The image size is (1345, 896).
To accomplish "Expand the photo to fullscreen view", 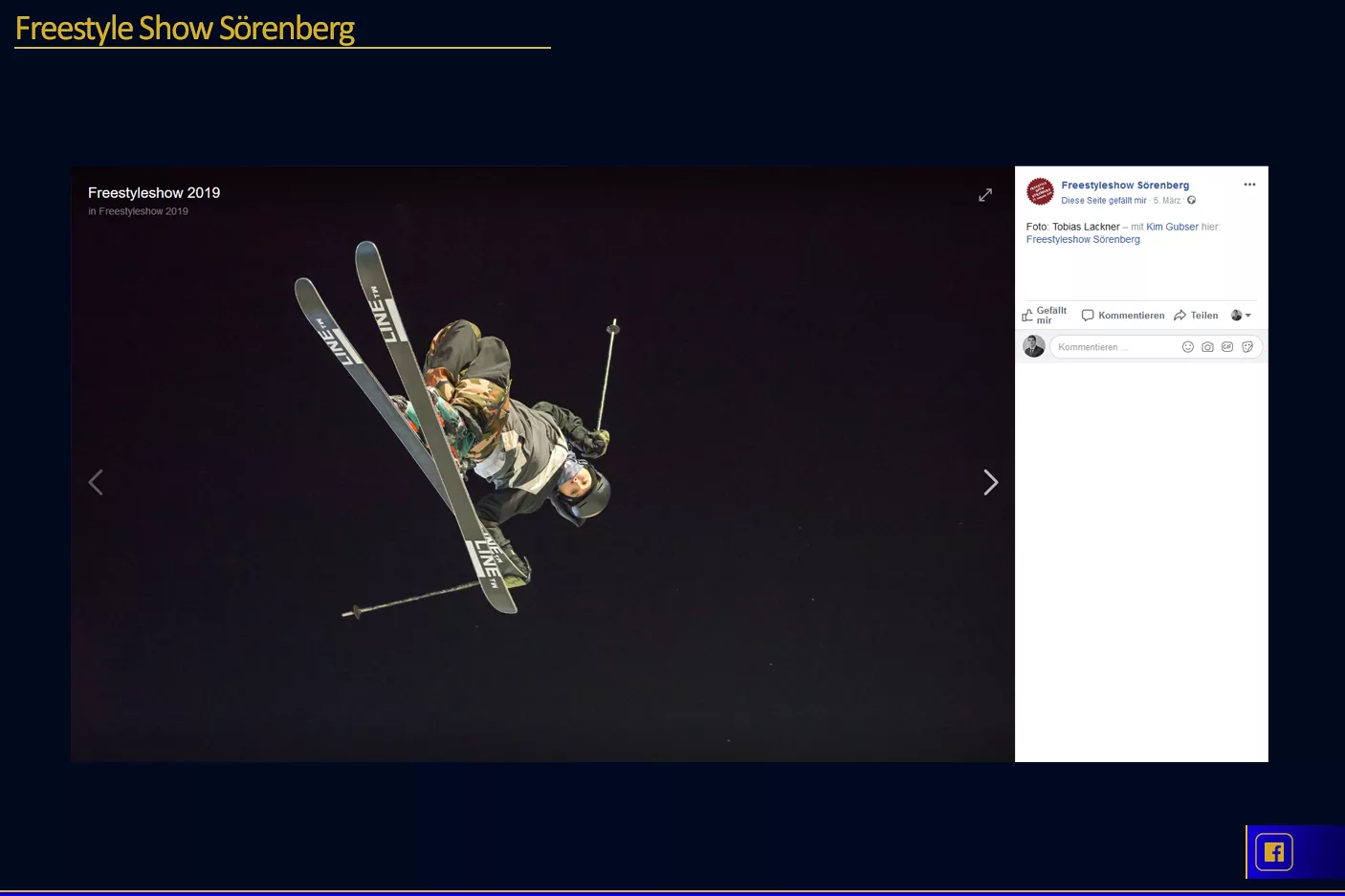I will pos(985,195).
